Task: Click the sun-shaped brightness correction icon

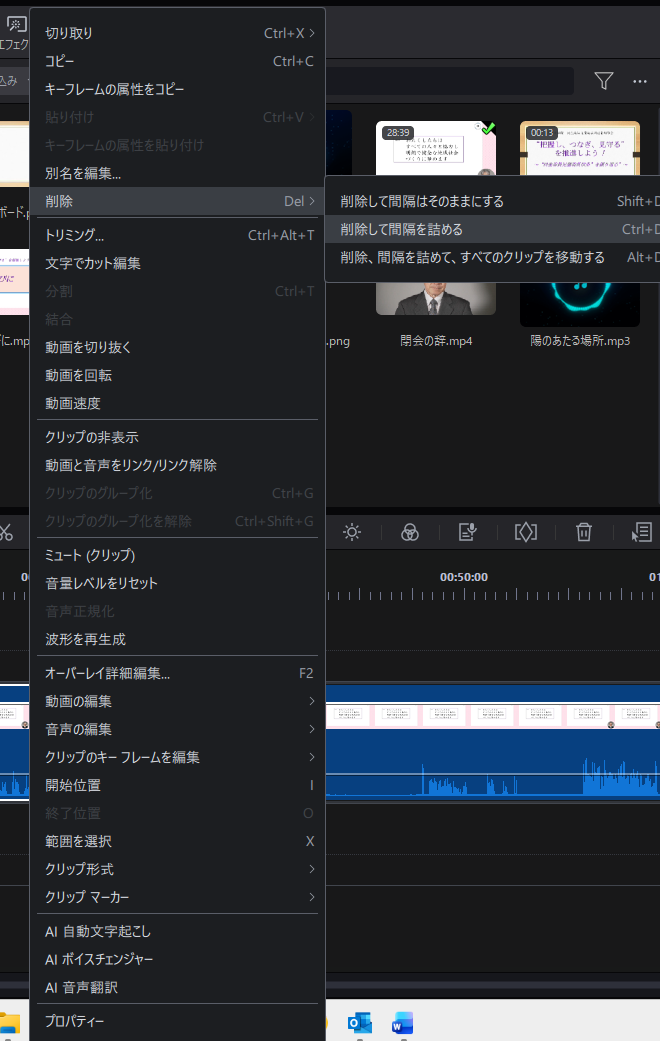Action: click(352, 532)
